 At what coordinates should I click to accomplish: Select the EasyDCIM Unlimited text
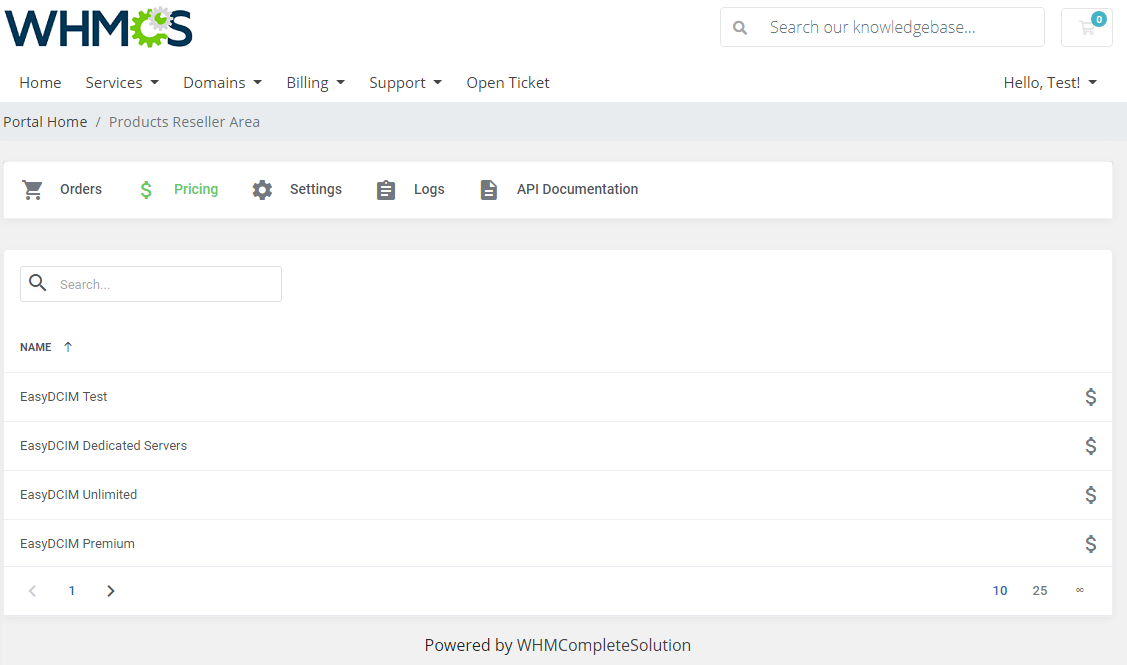78,495
